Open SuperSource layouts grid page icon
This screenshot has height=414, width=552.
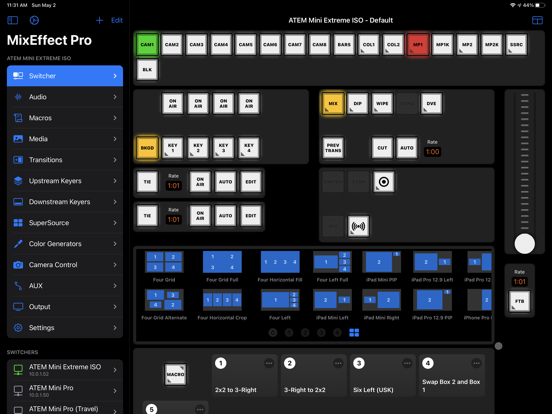coord(354,332)
